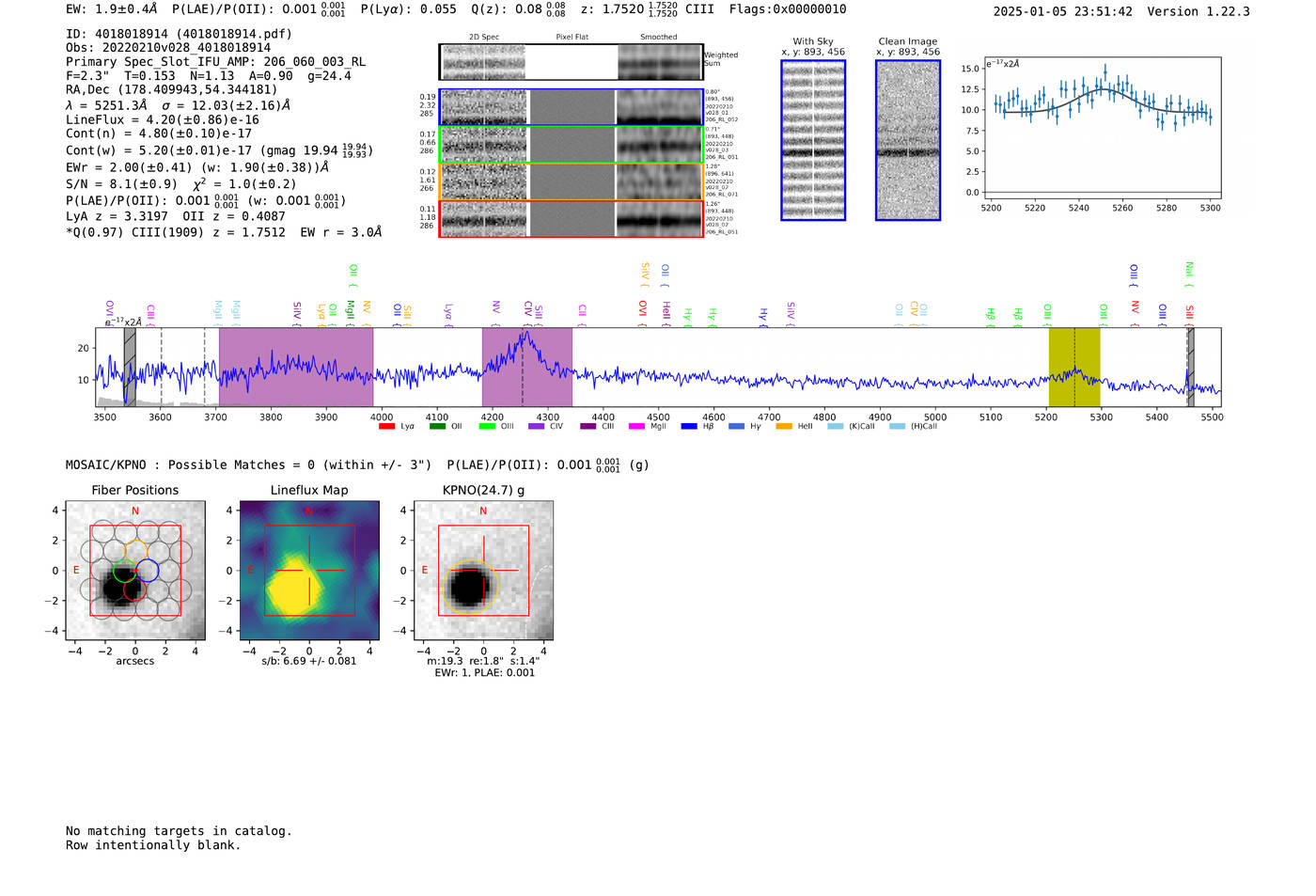Select the With Sky cutout image

coord(813,140)
